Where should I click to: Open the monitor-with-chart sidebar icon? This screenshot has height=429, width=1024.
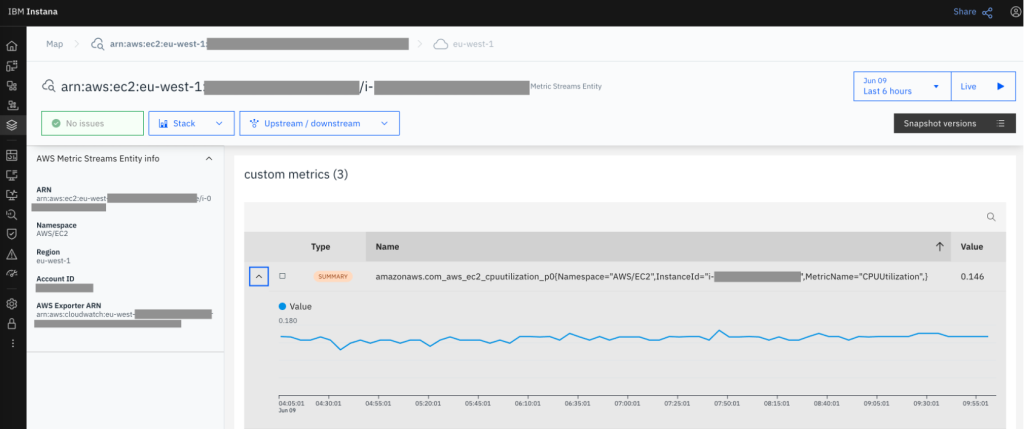coord(12,195)
